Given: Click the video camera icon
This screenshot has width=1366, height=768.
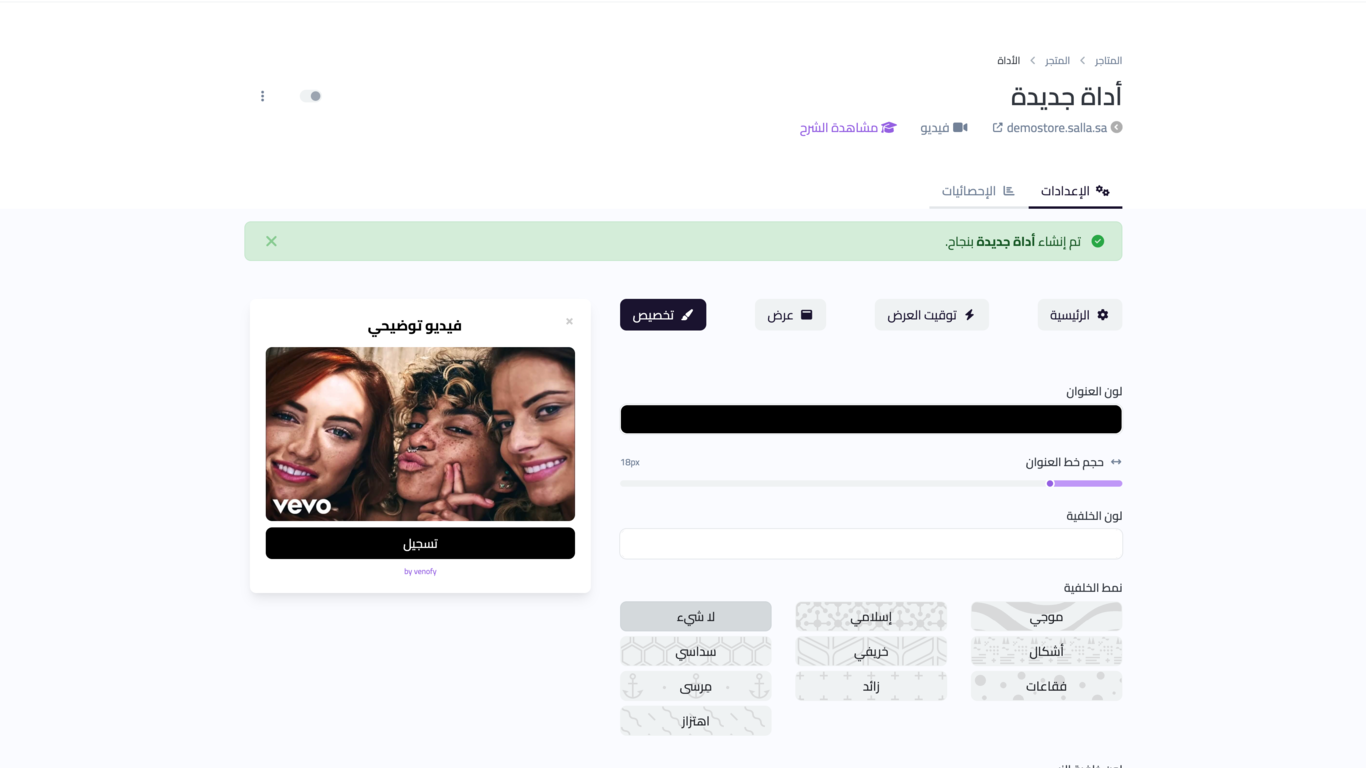Looking at the screenshot, I should [x=960, y=128].
